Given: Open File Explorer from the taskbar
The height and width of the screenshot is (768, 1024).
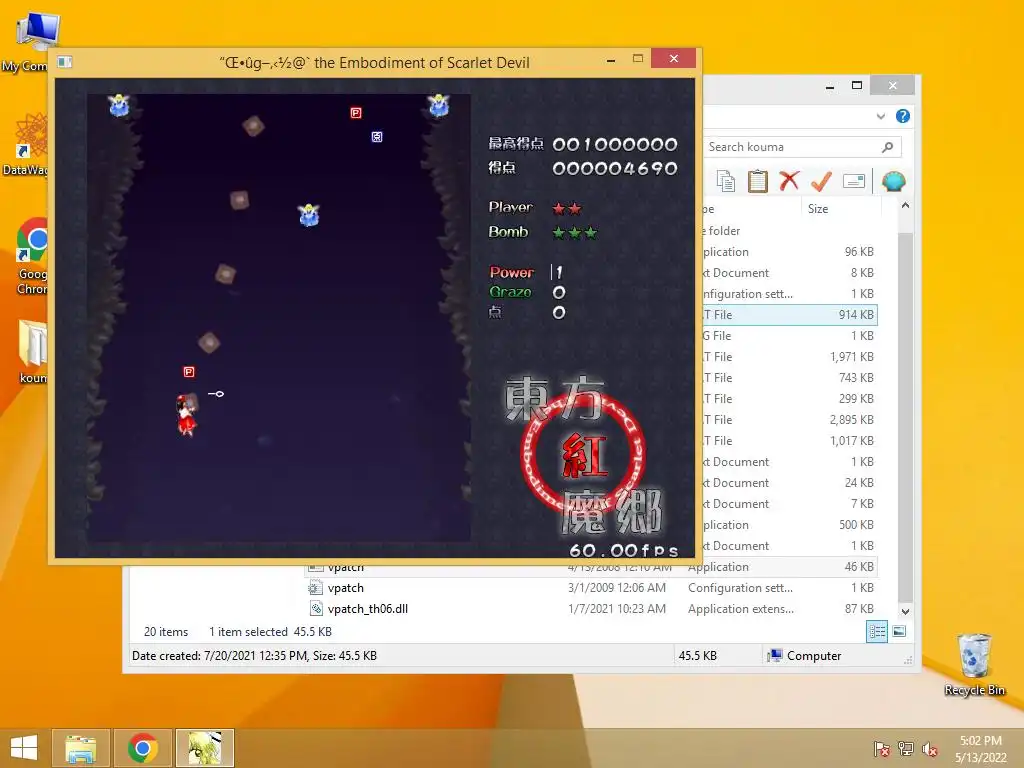Looking at the screenshot, I should tap(80, 748).
